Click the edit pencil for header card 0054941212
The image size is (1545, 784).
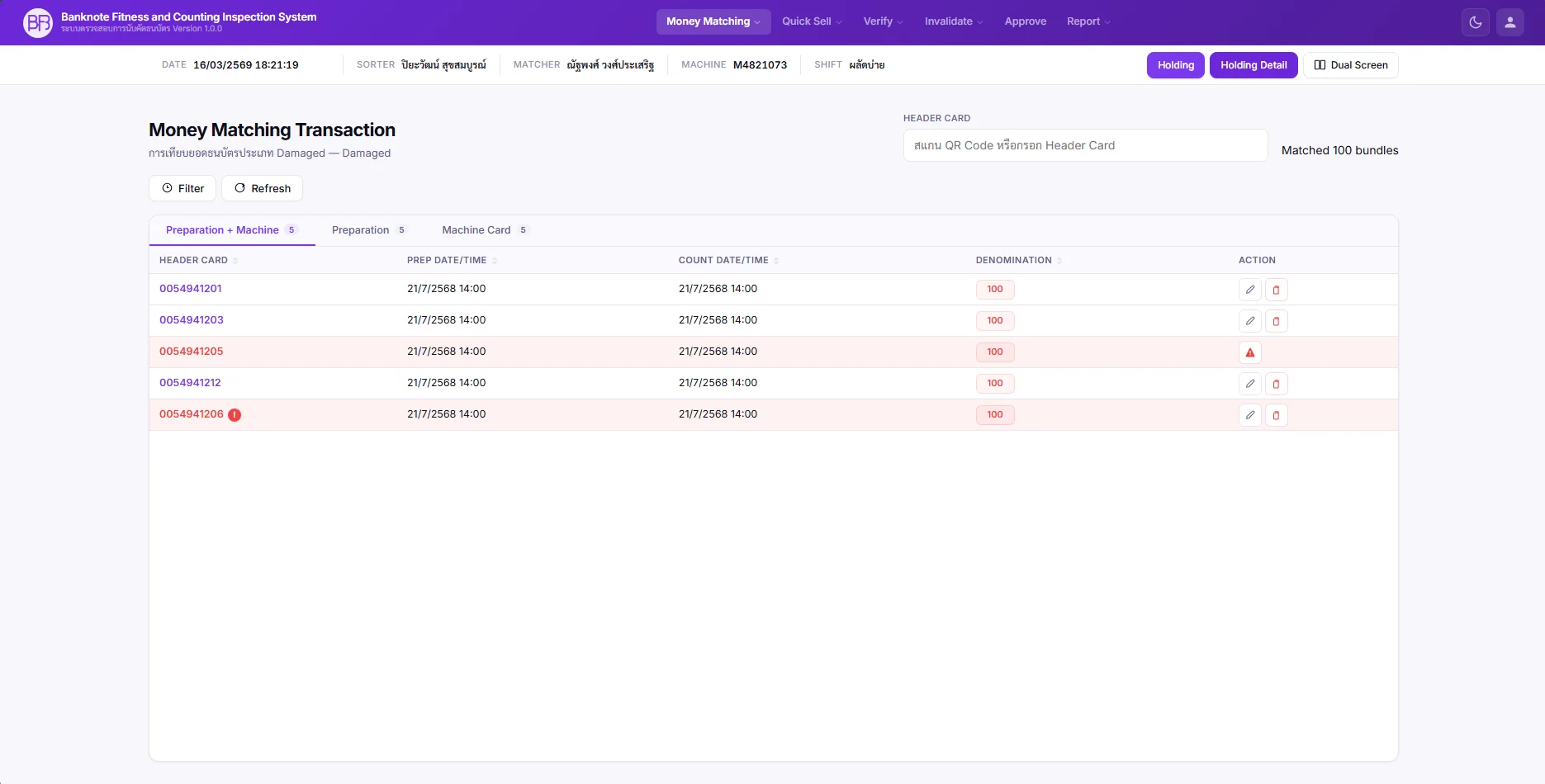1249,384
